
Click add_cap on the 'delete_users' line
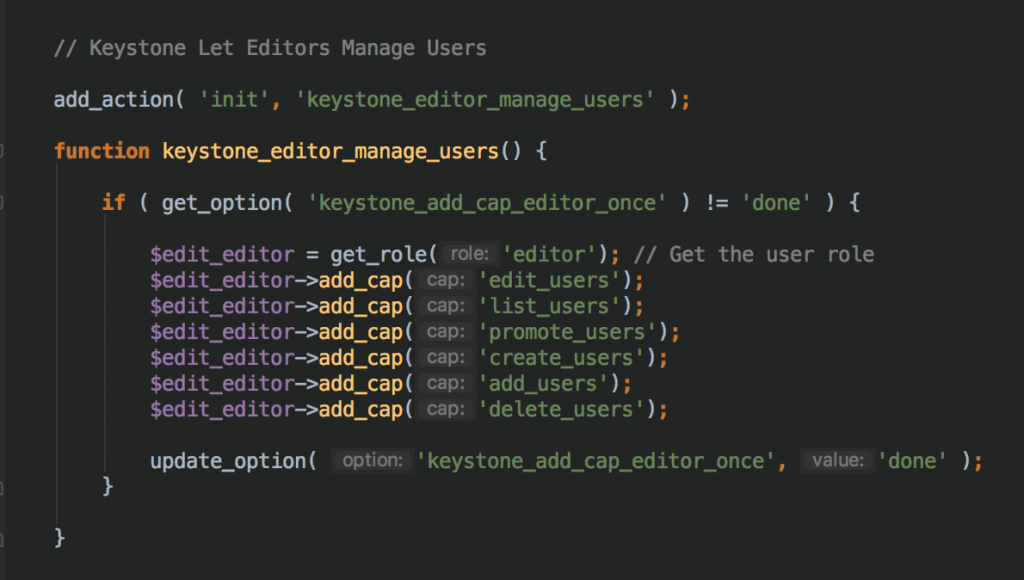(360, 410)
